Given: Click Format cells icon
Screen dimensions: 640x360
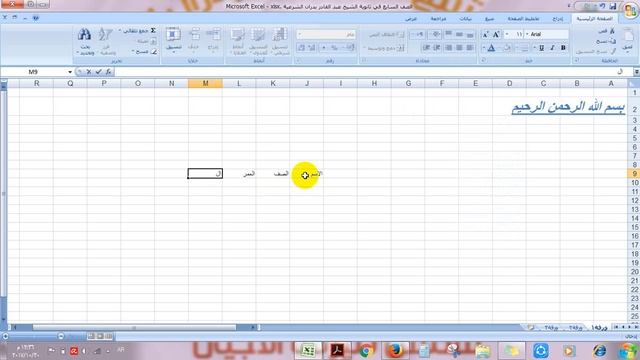Looking at the screenshot, I should coord(173,34).
